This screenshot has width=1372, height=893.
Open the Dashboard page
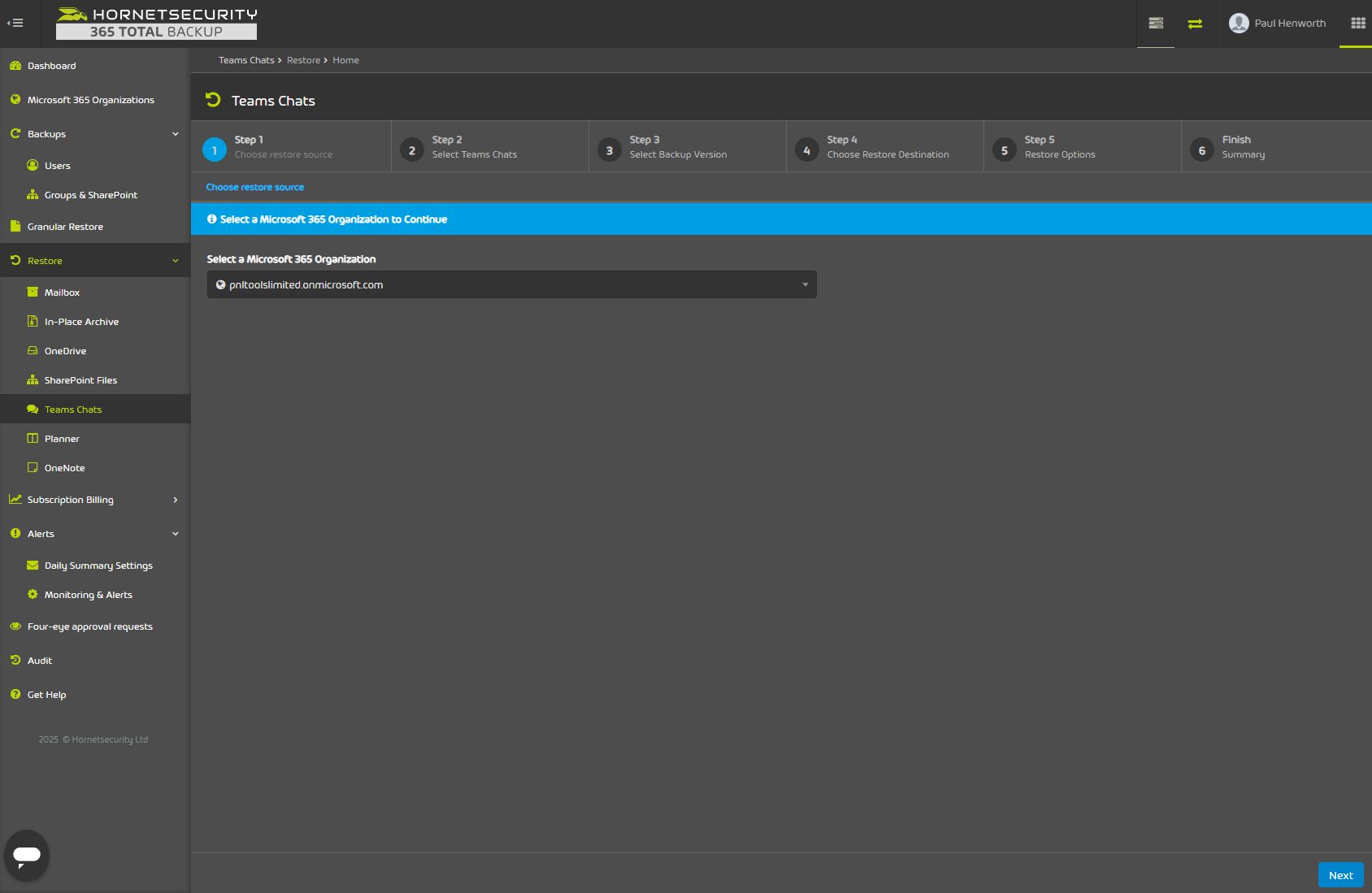(51, 66)
